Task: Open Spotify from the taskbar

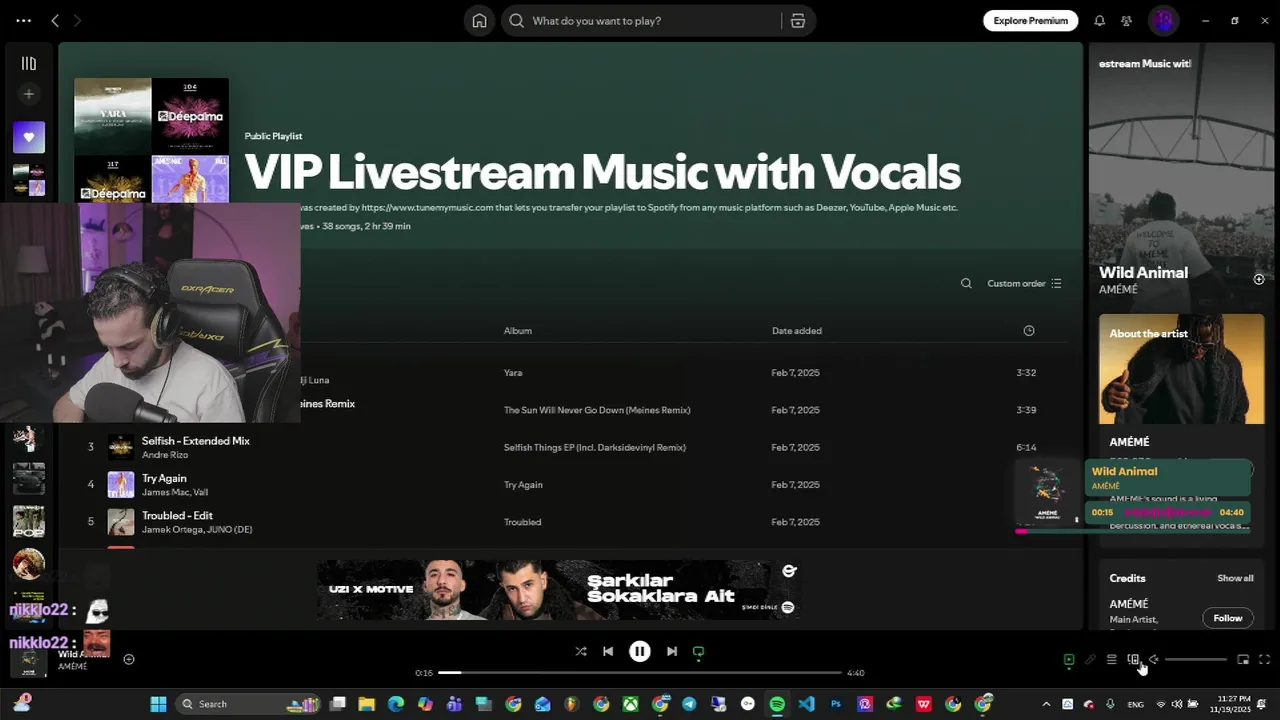Action: pos(777,704)
